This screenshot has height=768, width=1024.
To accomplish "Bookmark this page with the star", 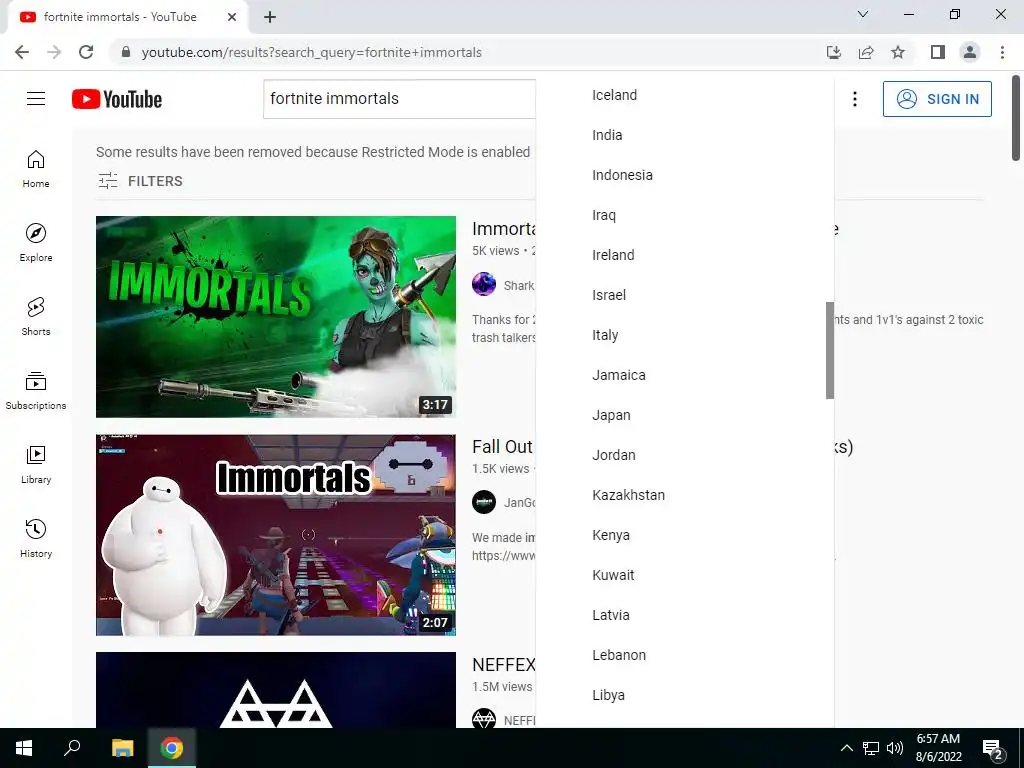I will [898, 52].
